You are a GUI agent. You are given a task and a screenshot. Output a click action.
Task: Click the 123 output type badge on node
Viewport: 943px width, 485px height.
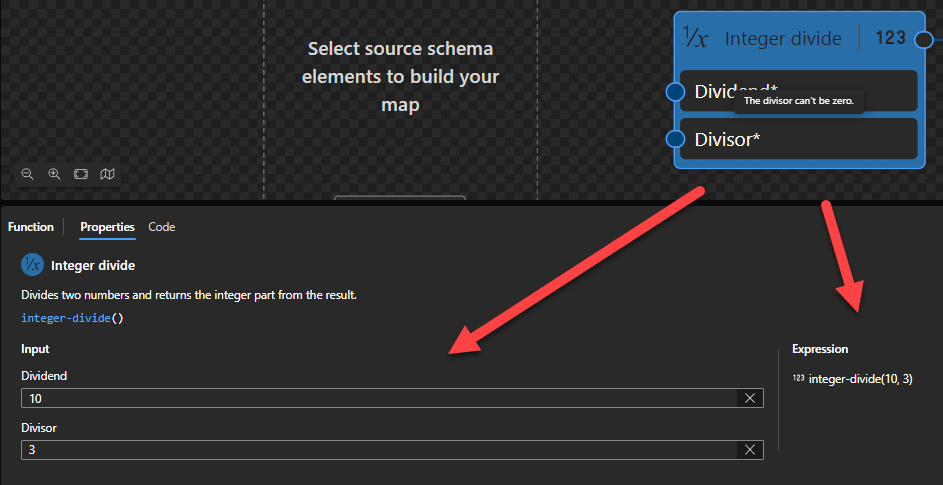click(890, 39)
